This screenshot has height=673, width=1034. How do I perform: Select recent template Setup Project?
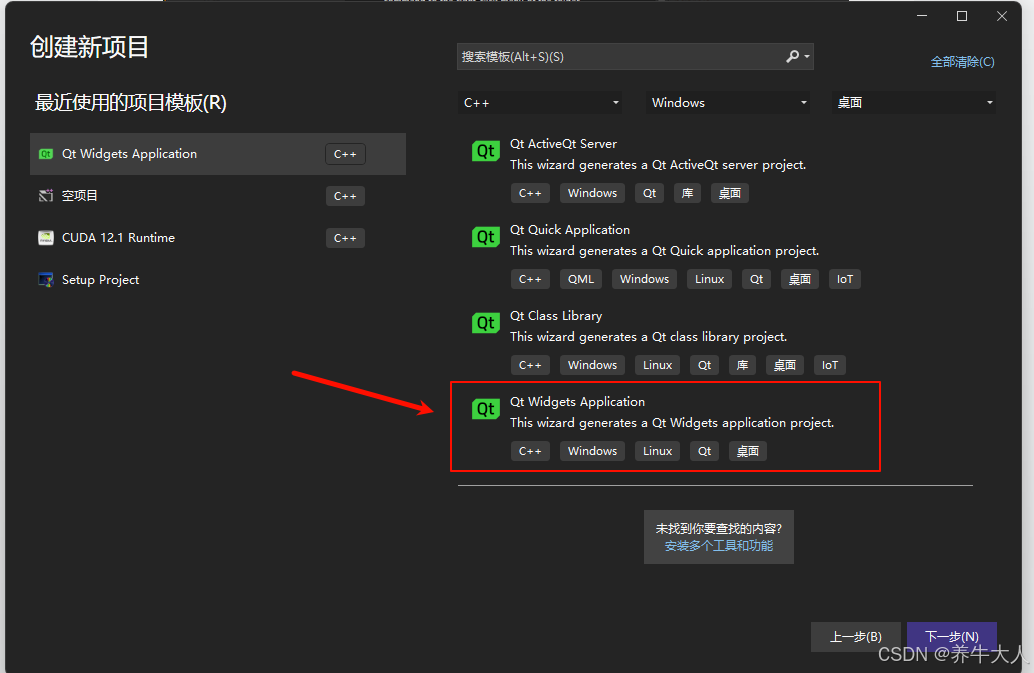click(218, 279)
